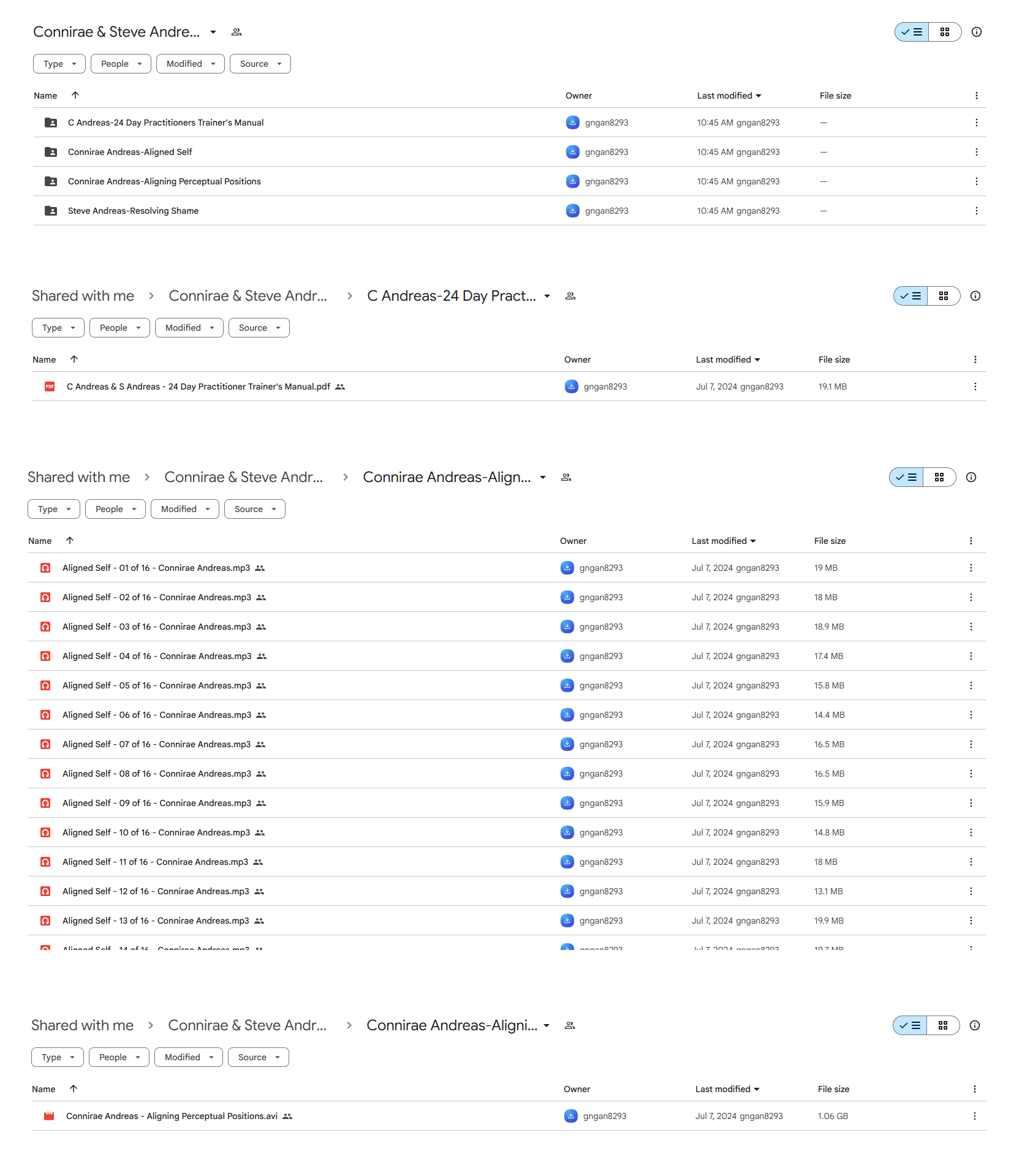The height and width of the screenshot is (1176, 1022).
Task: Click info icon in 24 Day Pract section
Action: click(x=975, y=296)
